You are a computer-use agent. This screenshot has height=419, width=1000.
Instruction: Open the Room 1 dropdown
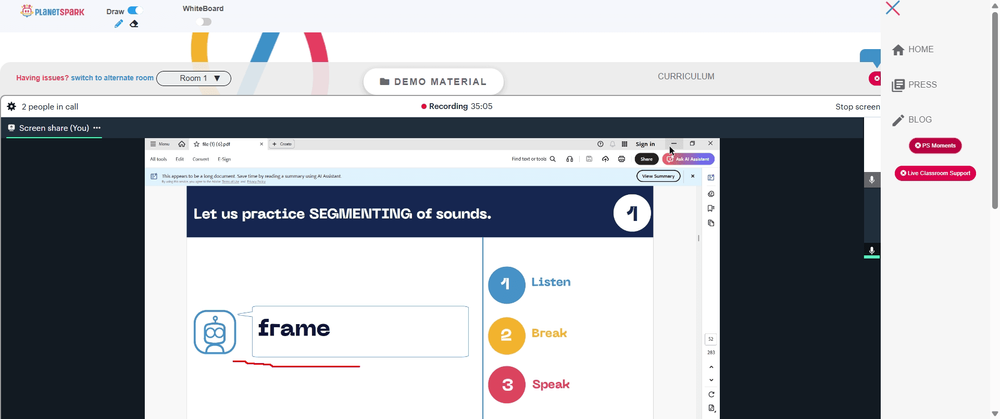pyautogui.click(x=194, y=78)
